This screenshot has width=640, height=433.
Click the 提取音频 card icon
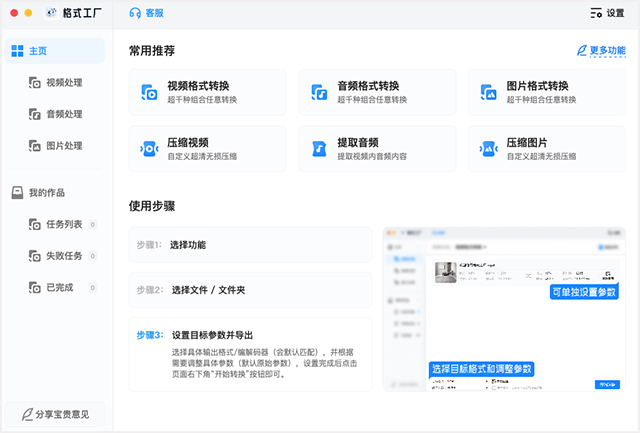click(319, 149)
